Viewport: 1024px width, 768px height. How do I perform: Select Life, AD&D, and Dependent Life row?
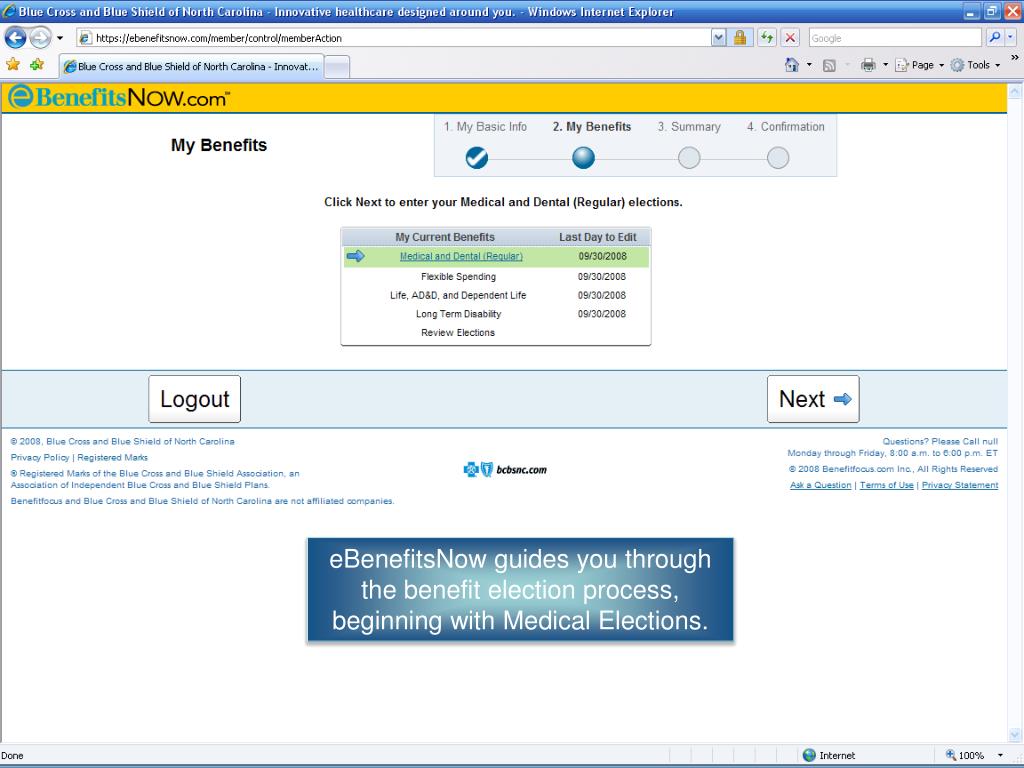coord(496,295)
